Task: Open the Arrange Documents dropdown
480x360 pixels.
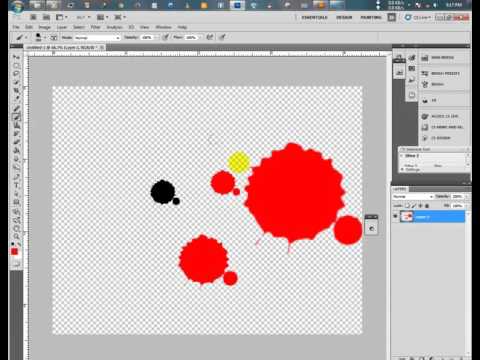Action: coord(102,17)
